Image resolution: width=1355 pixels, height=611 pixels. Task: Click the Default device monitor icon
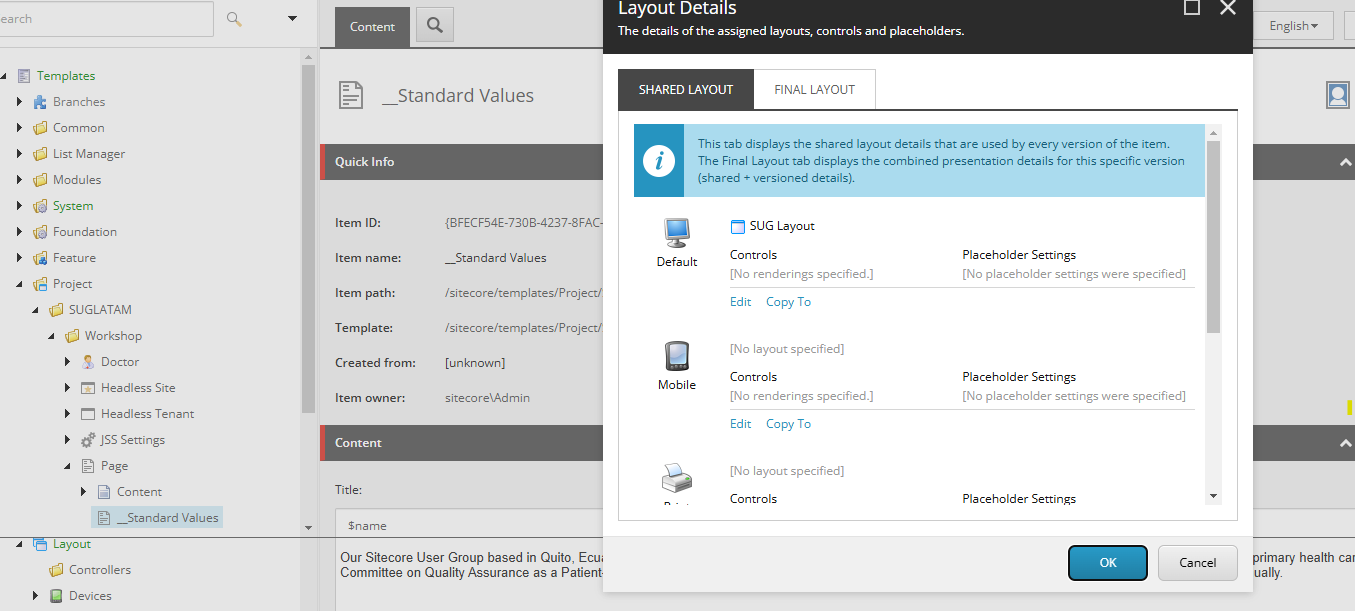coord(677,233)
